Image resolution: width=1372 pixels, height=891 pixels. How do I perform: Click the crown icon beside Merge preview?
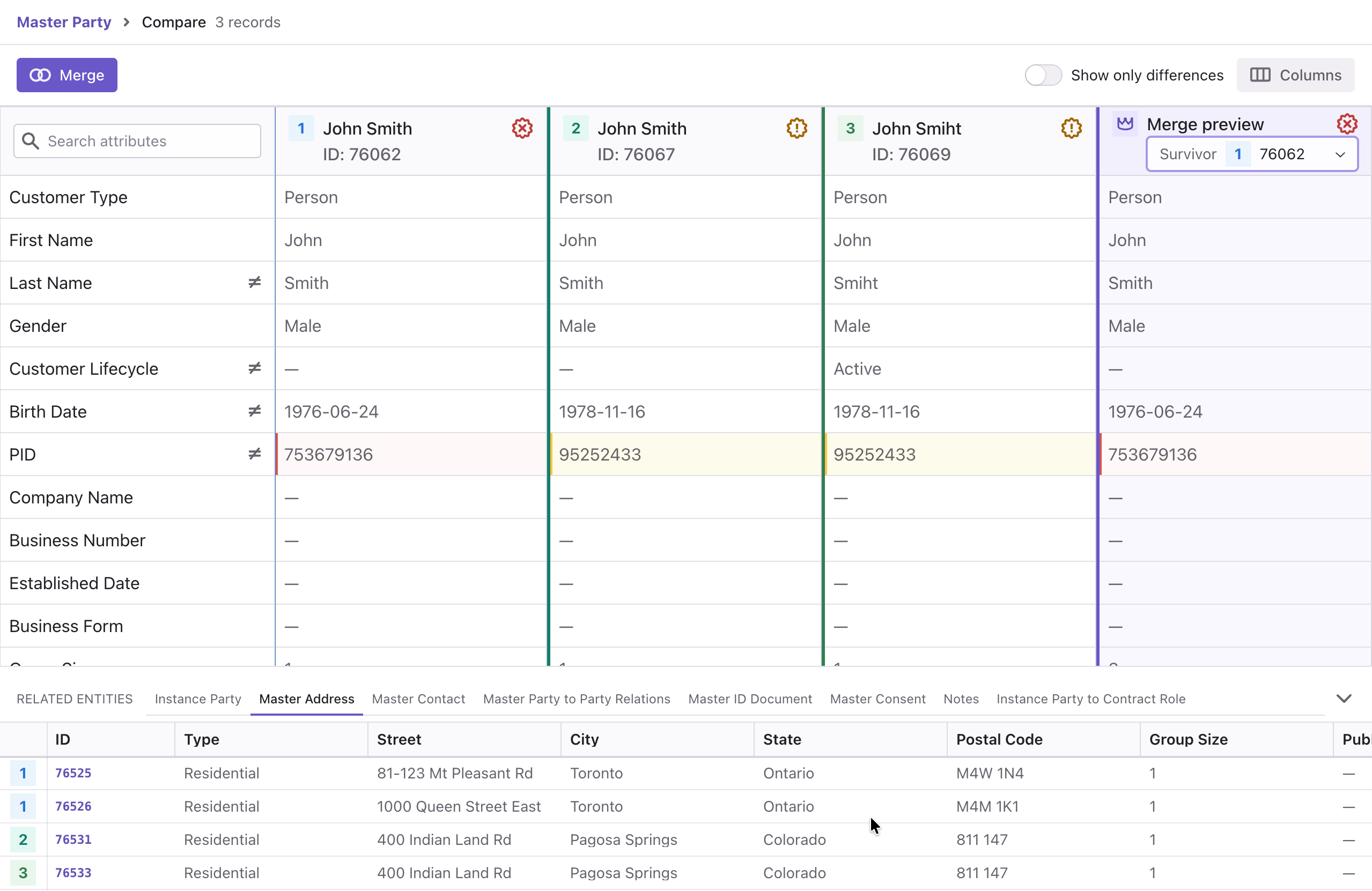pyautogui.click(x=1125, y=124)
